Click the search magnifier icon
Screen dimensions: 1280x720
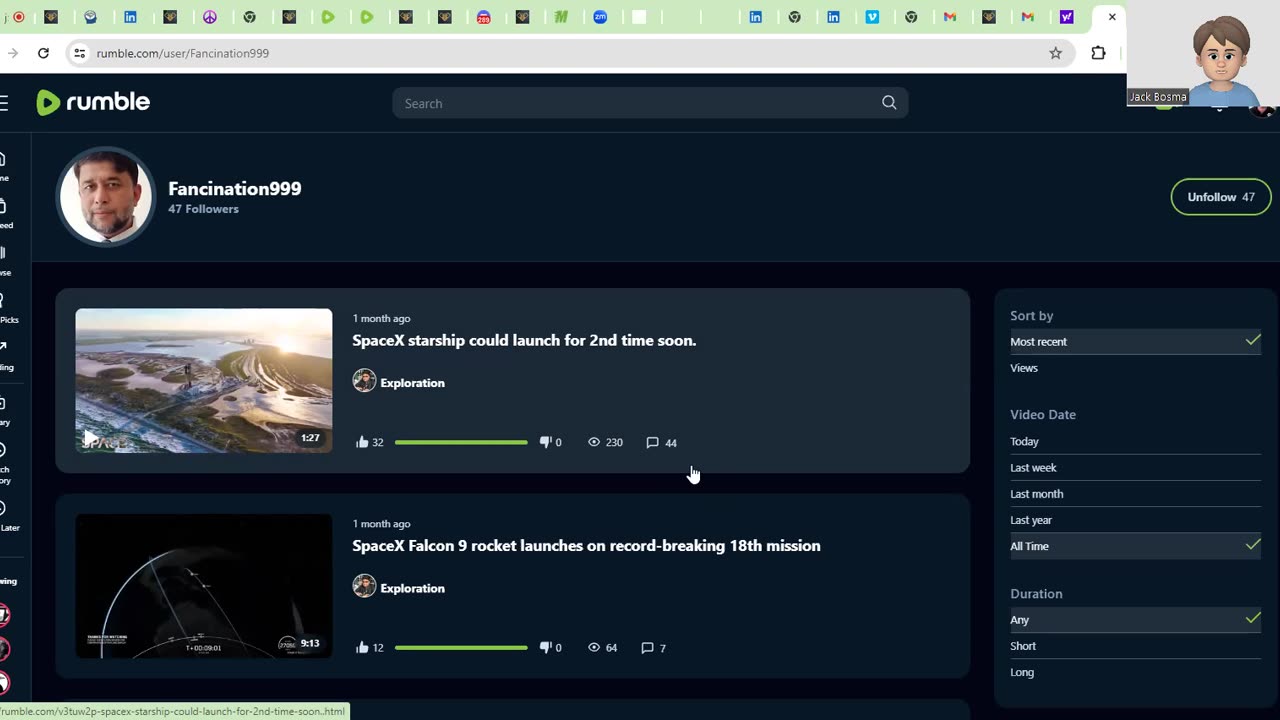pyautogui.click(x=889, y=103)
